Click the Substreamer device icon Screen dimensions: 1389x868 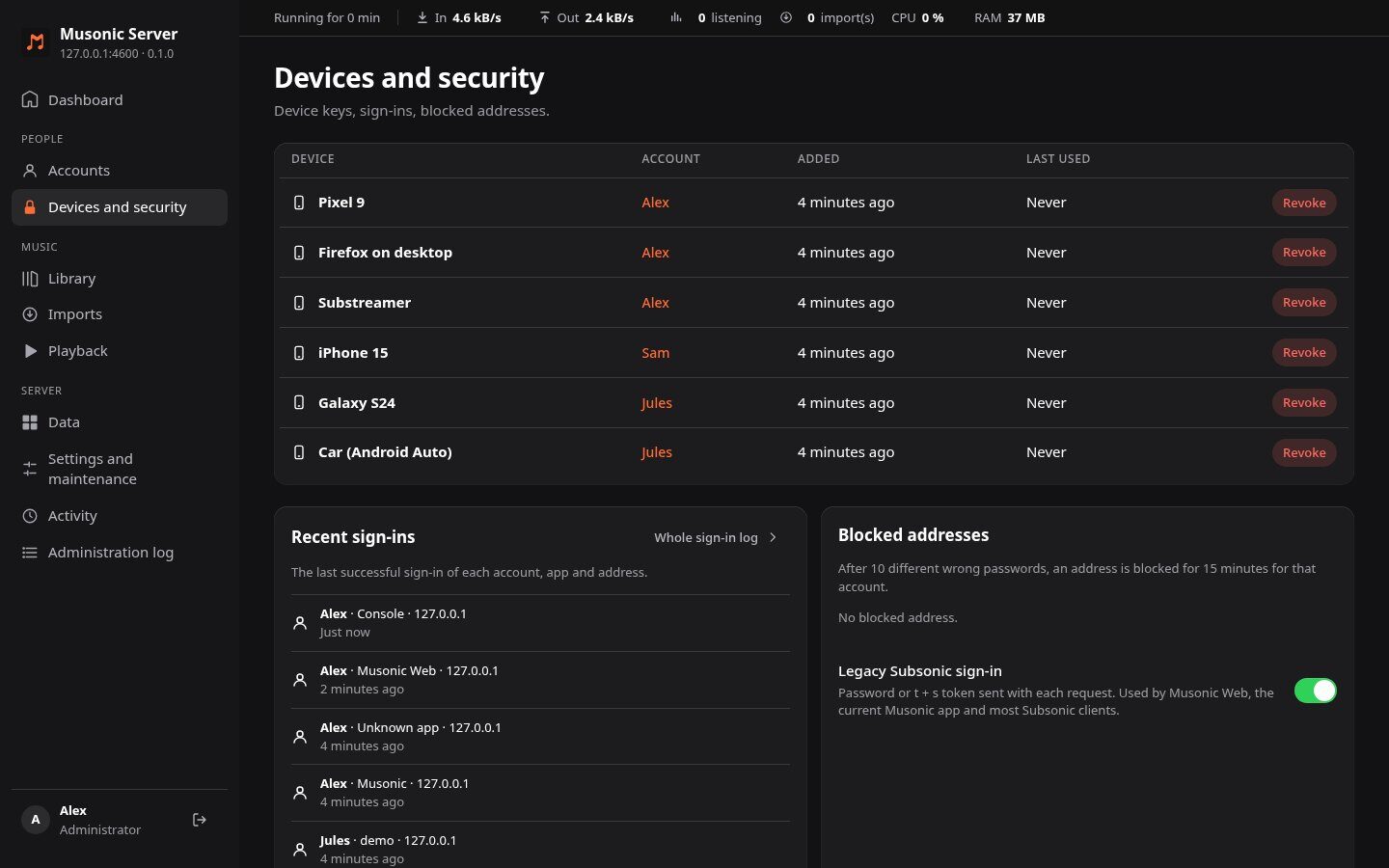pos(299,303)
